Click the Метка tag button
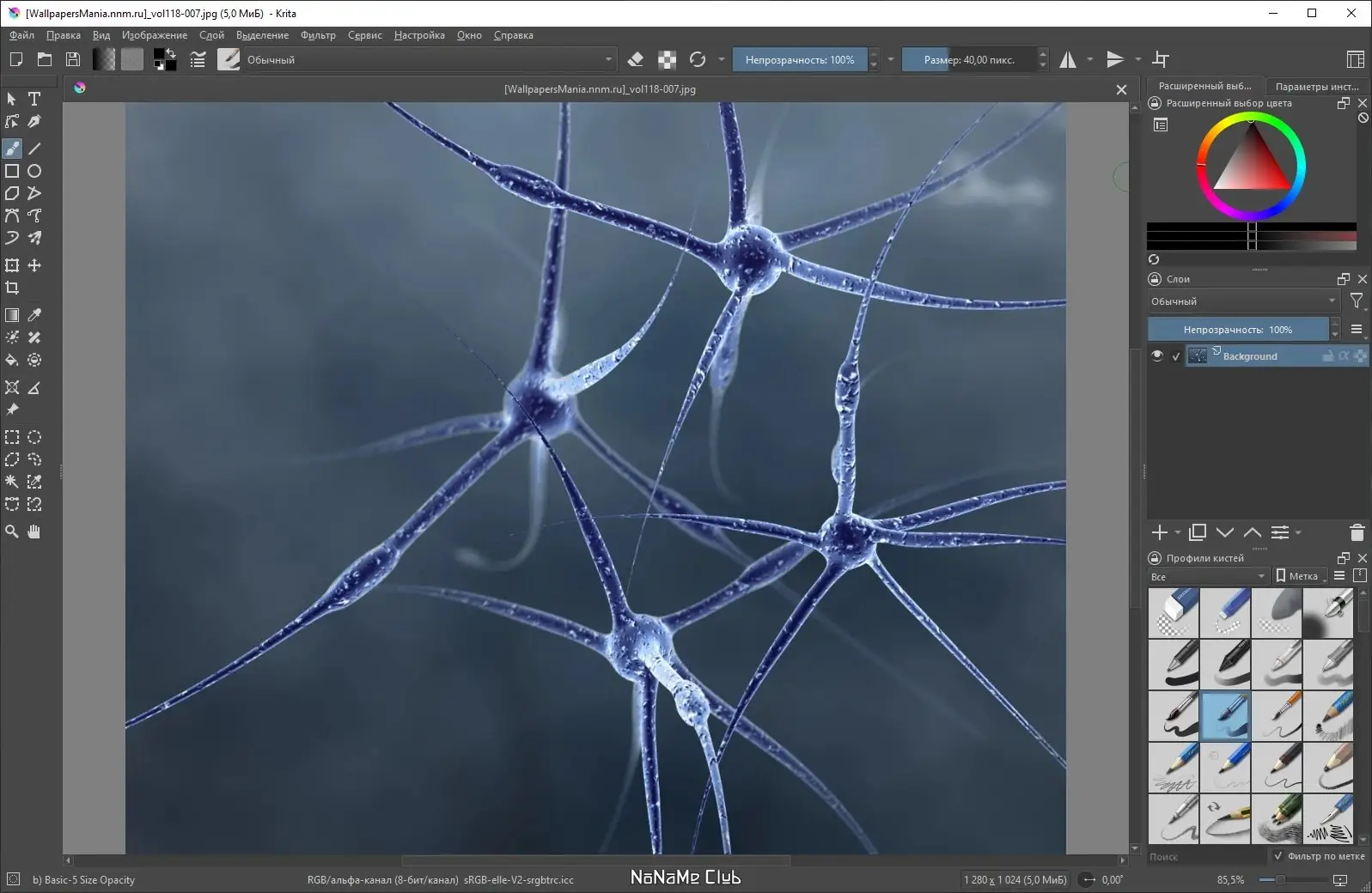 pos(1299,576)
